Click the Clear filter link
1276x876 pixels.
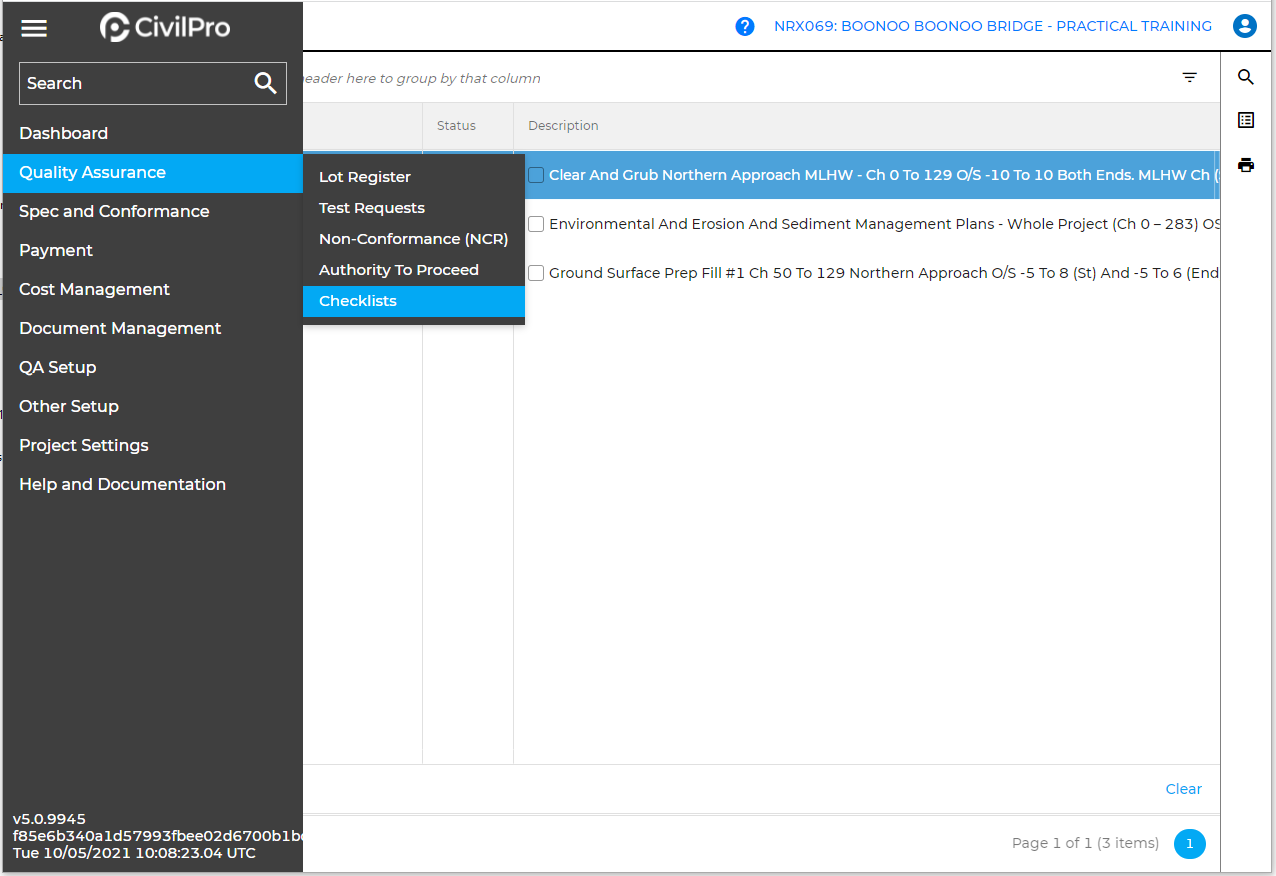[x=1183, y=789]
